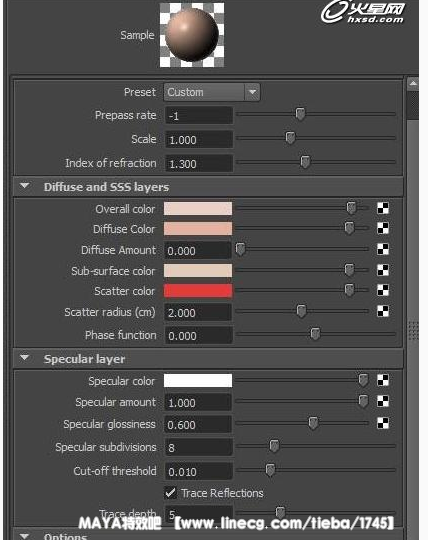Click the red Scatter color swatch
This screenshot has width=428, height=540.
[x=198, y=291]
